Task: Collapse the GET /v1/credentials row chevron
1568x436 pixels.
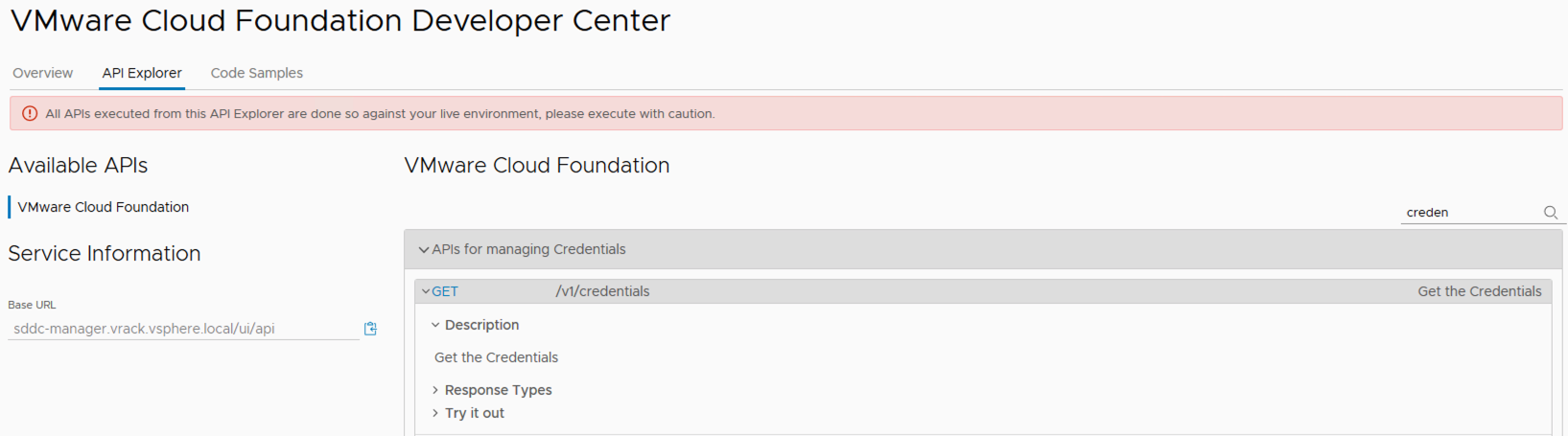Action: tap(426, 291)
